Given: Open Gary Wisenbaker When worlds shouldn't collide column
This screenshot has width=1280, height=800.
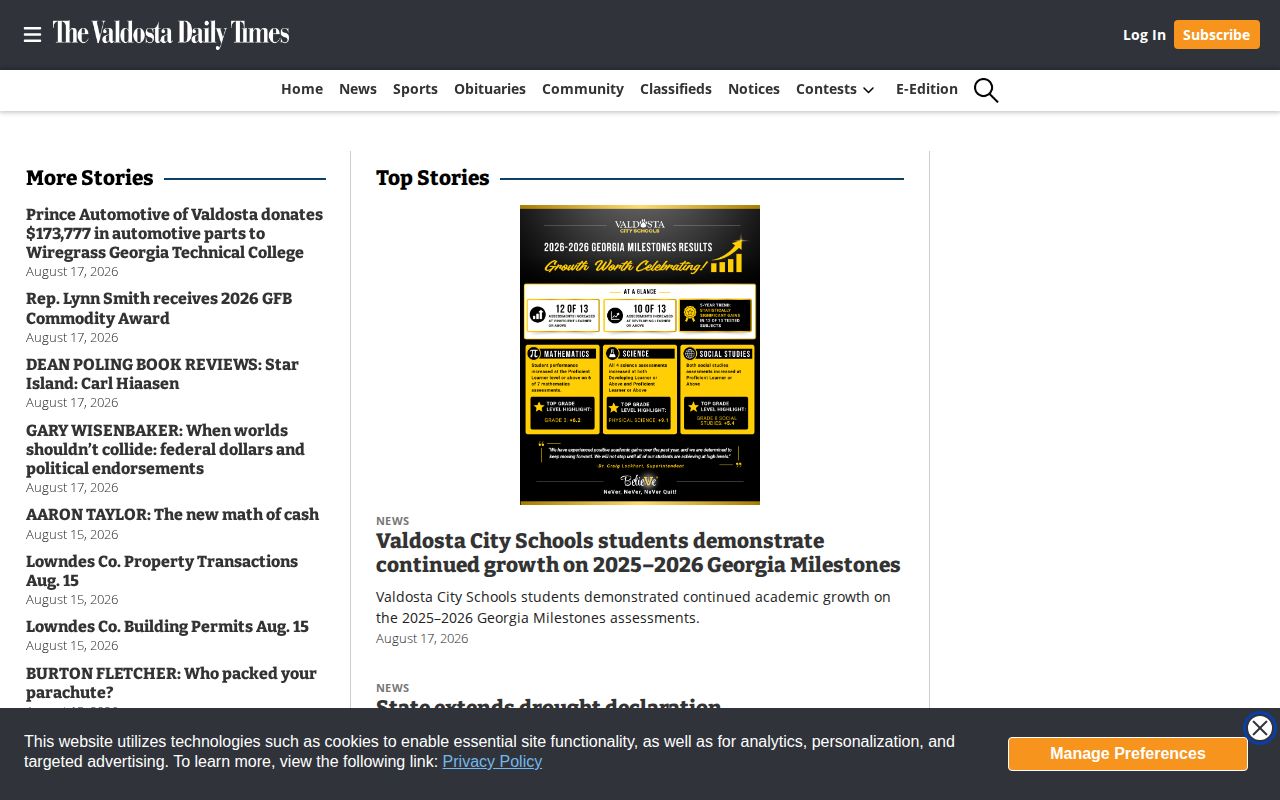Looking at the screenshot, I should [x=165, y=449].
